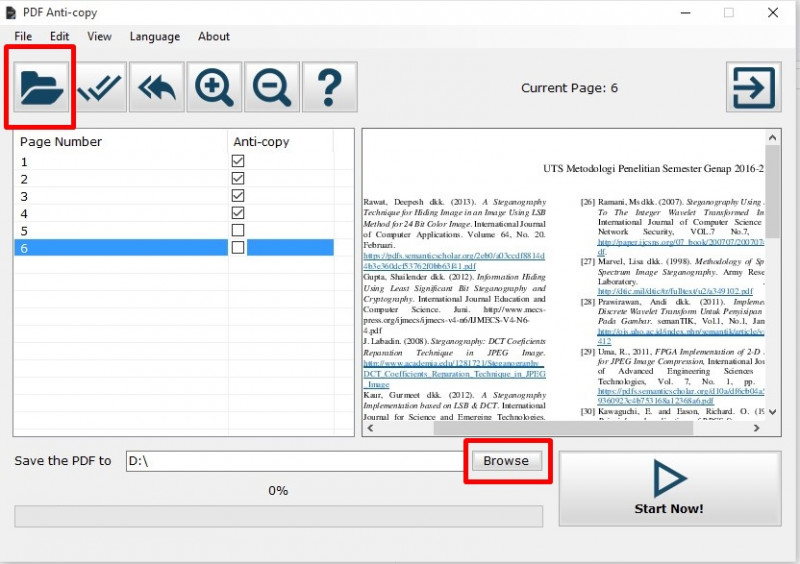Click the double-checkmark select all icon

coord(100,87)
